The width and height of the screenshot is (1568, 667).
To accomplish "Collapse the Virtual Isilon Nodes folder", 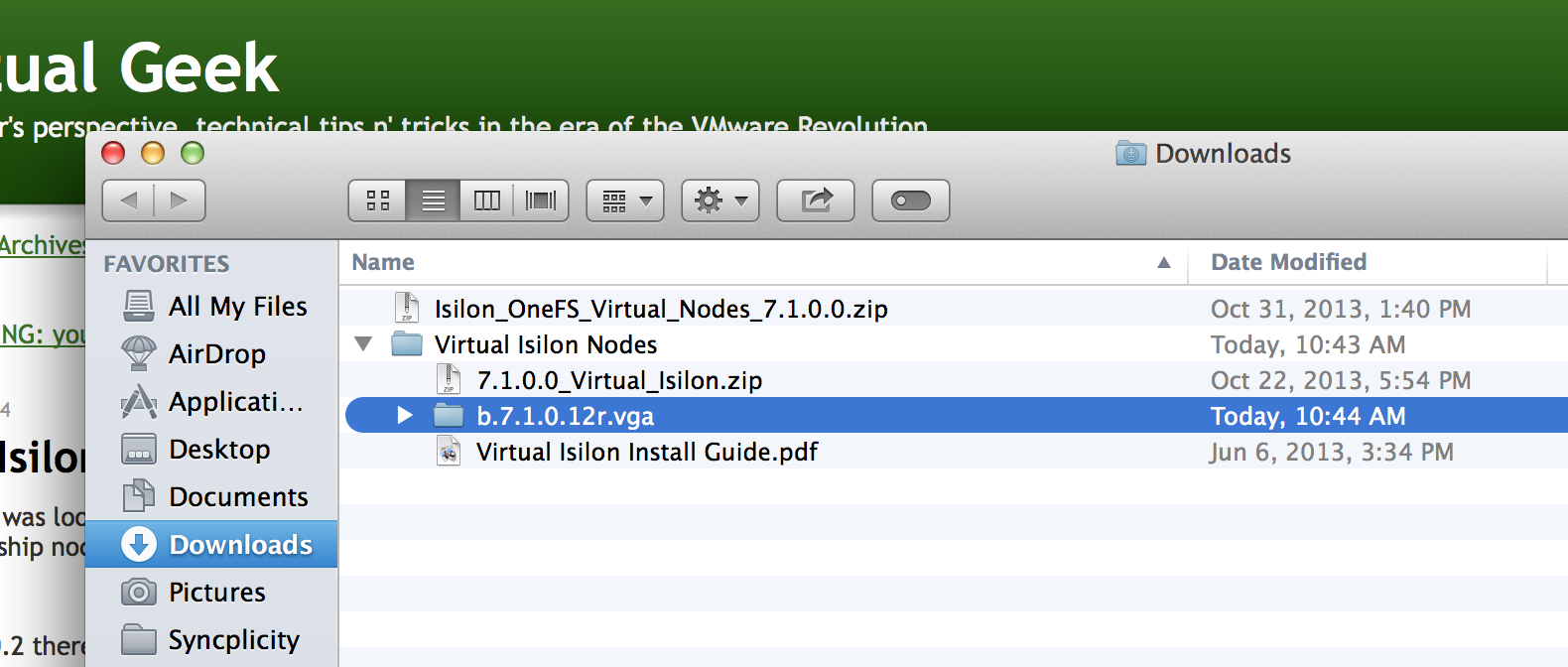I will tap(363, 344).
